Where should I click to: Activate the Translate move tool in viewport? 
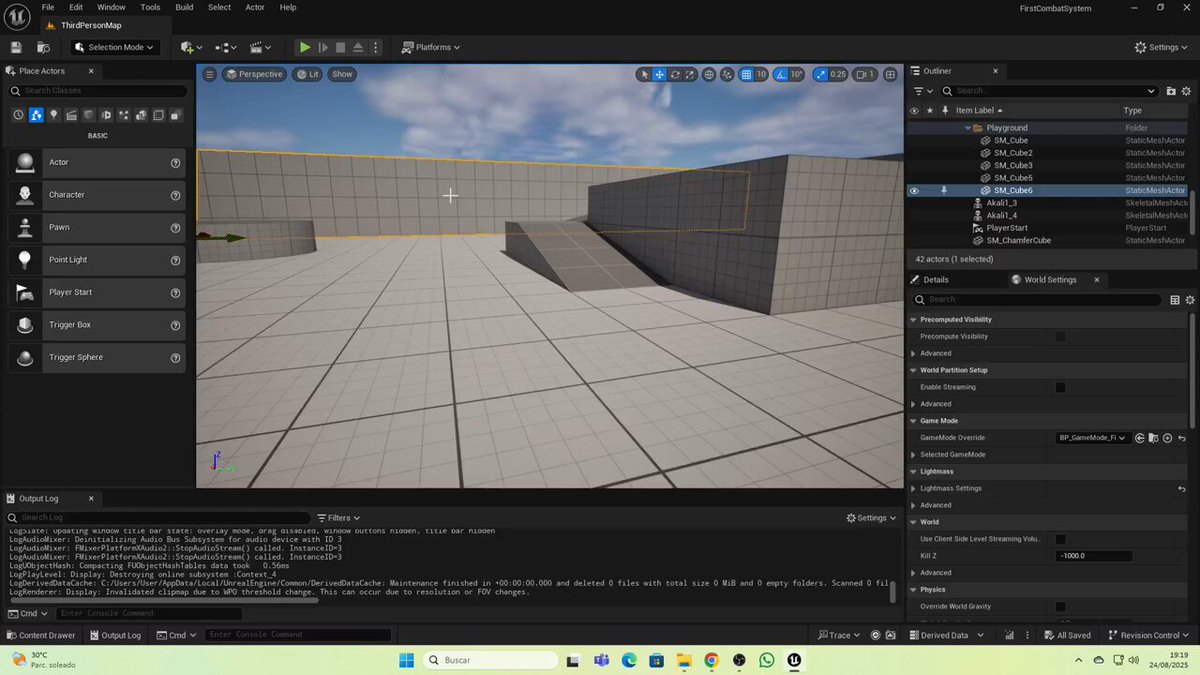pos(660,74)
